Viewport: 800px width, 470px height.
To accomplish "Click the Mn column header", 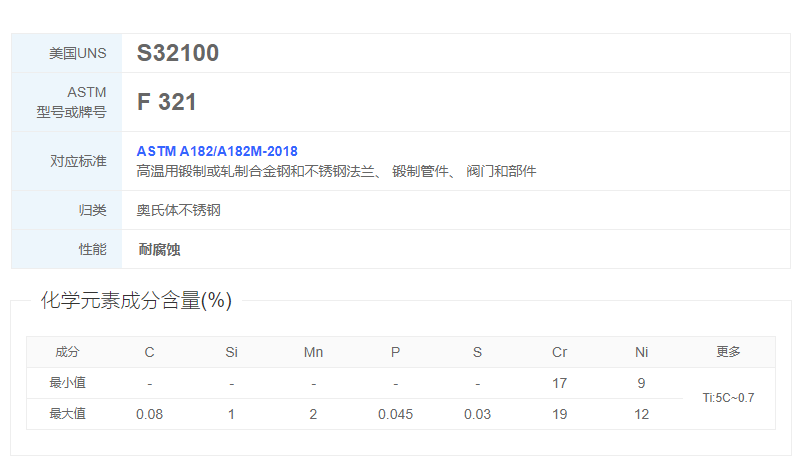I will pyautogui.click(x=313, y=352).
